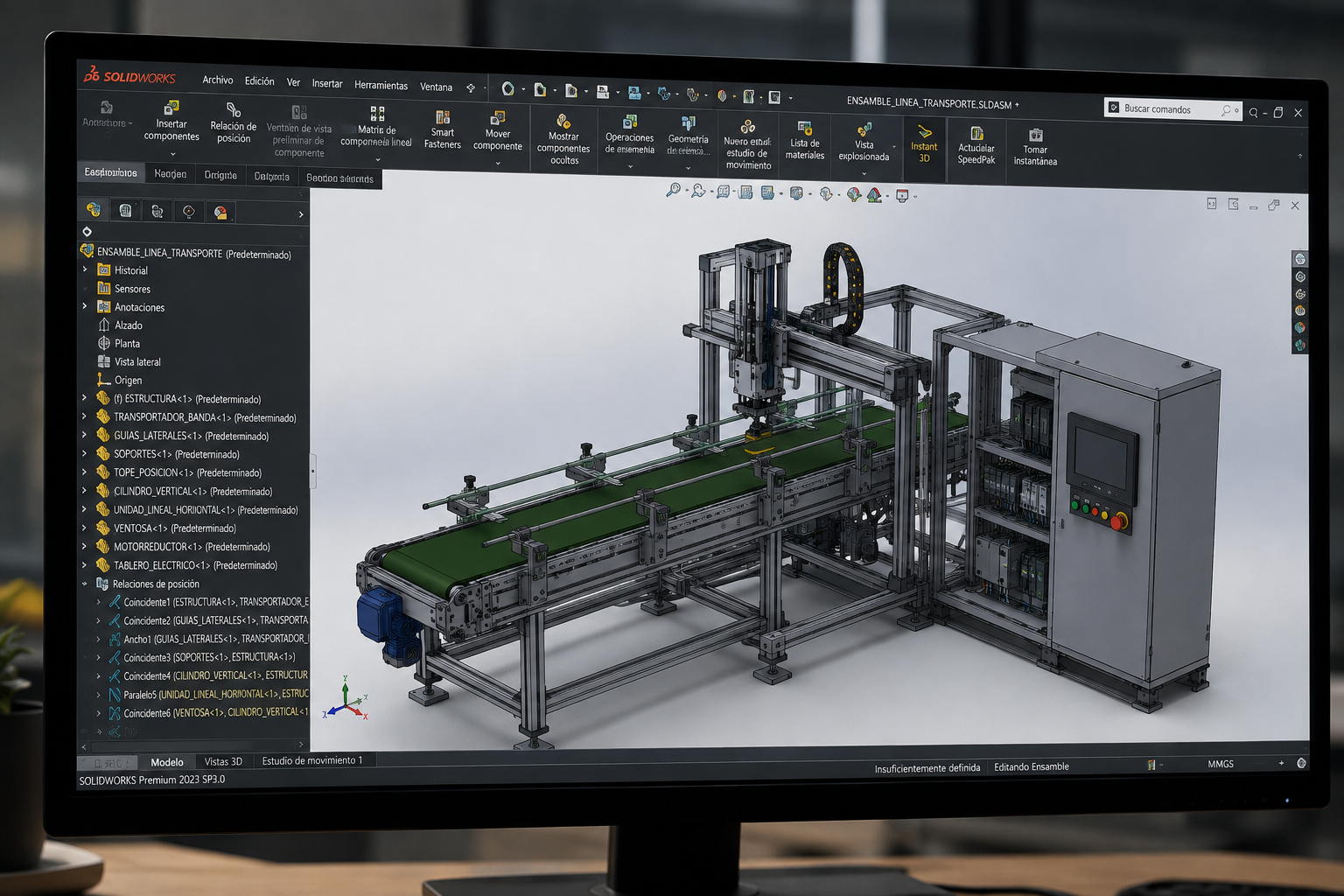Open the Insertar menu
This screenshot has width=1344, height=896.
[327, 84]
